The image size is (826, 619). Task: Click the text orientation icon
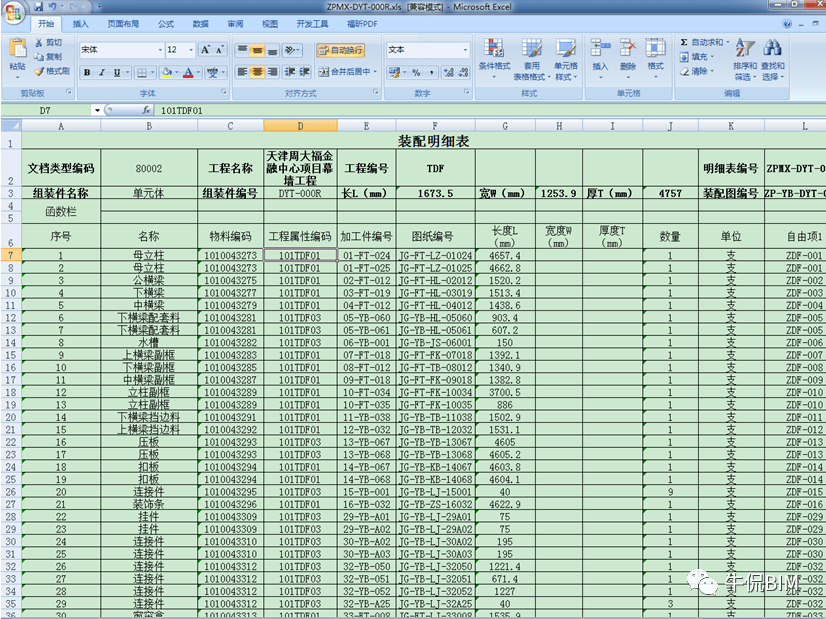pos(290,50)
